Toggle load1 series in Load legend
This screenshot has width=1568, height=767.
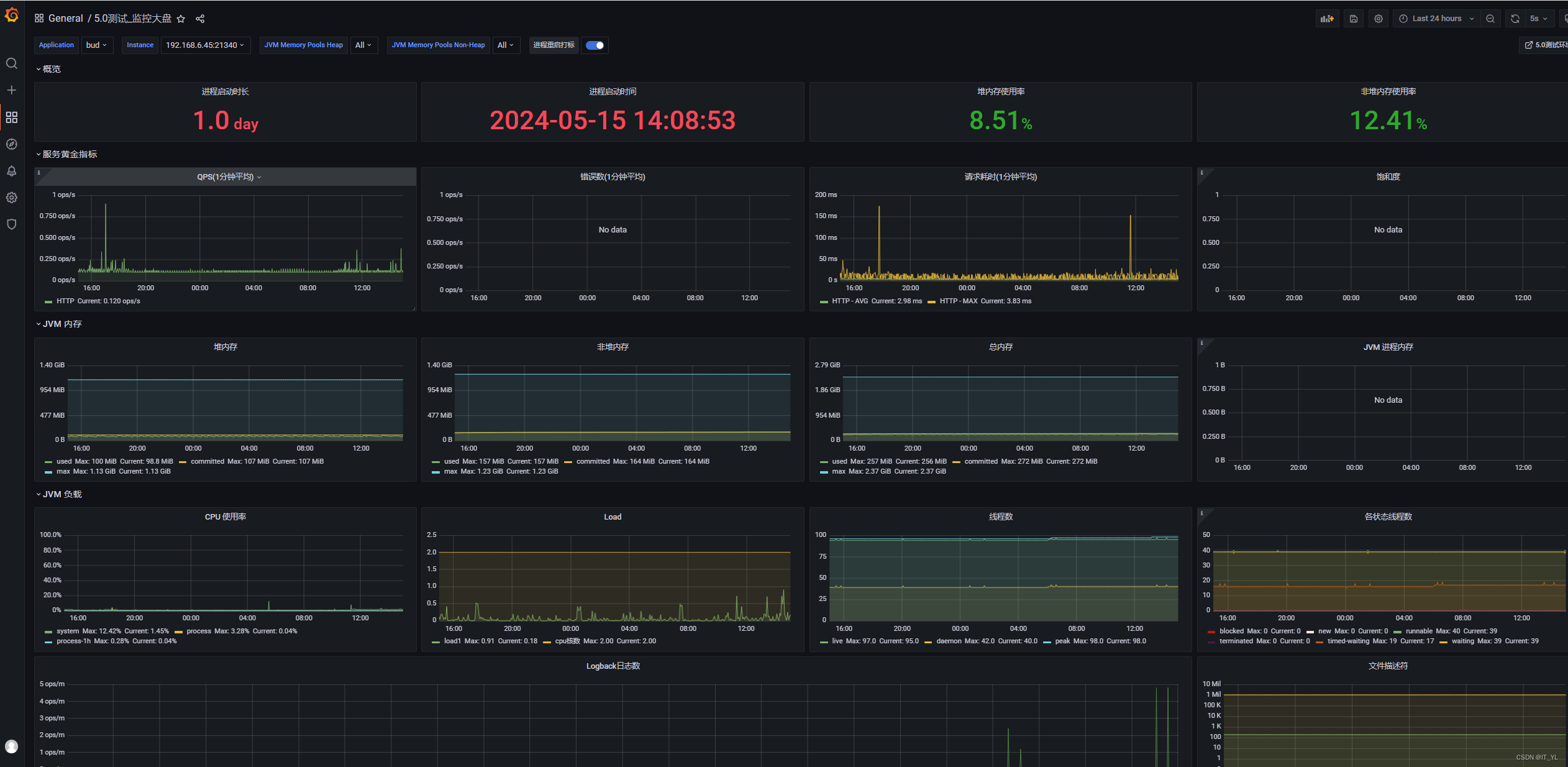[x=452, y=641]
